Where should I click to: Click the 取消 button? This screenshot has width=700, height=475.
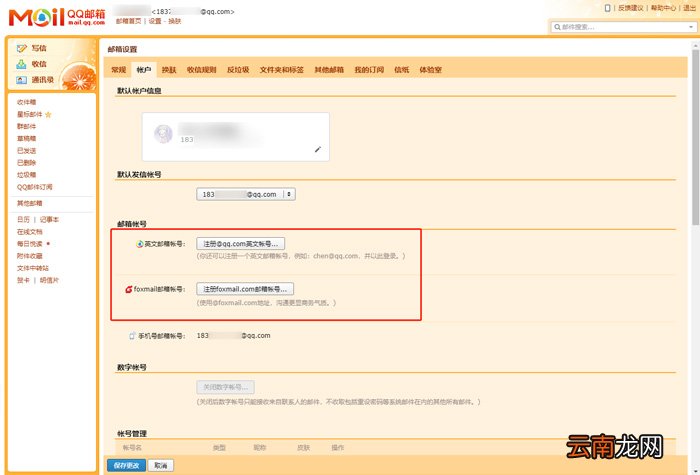coord(161,466)
